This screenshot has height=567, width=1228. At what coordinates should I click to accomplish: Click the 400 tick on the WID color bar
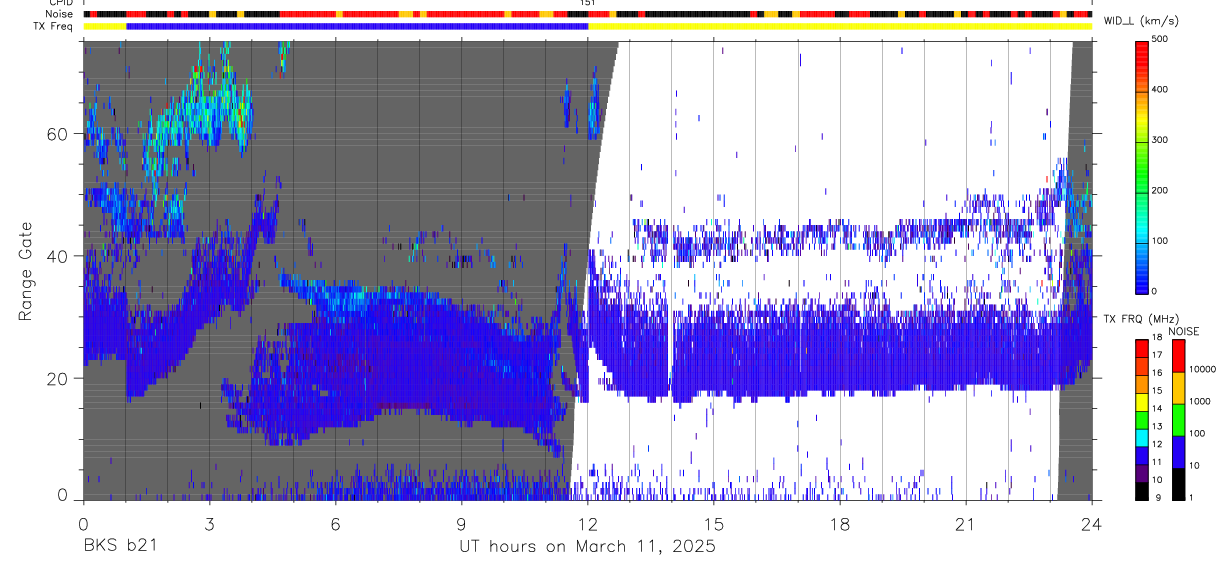(1160, 90)
